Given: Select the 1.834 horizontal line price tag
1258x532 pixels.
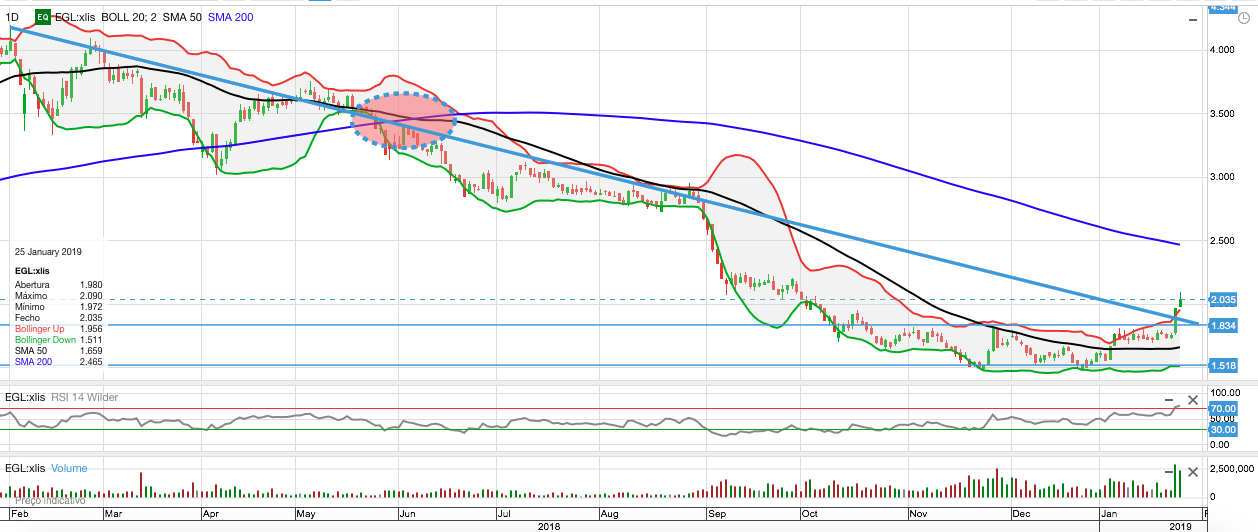Looking at the screenshot, I should [x=1224, y=325].
